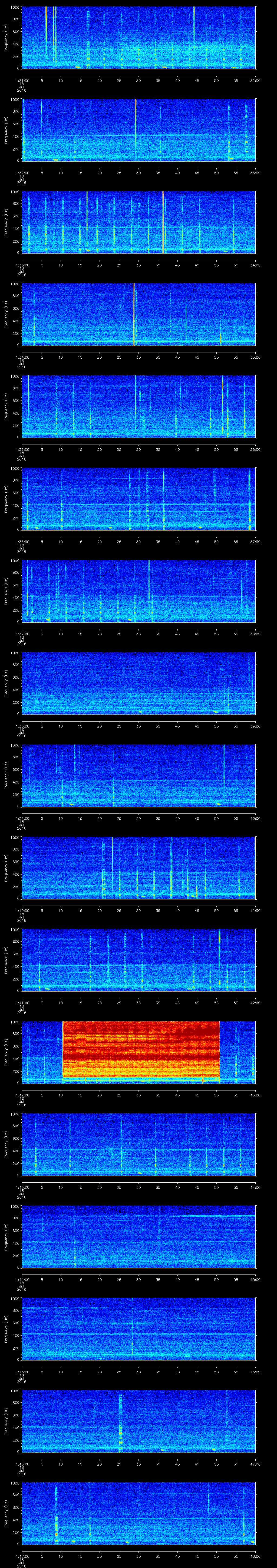Screen dimensions: 277x1568
Task: Click the "1:35:00" start time label
Action: coord(22,449)
